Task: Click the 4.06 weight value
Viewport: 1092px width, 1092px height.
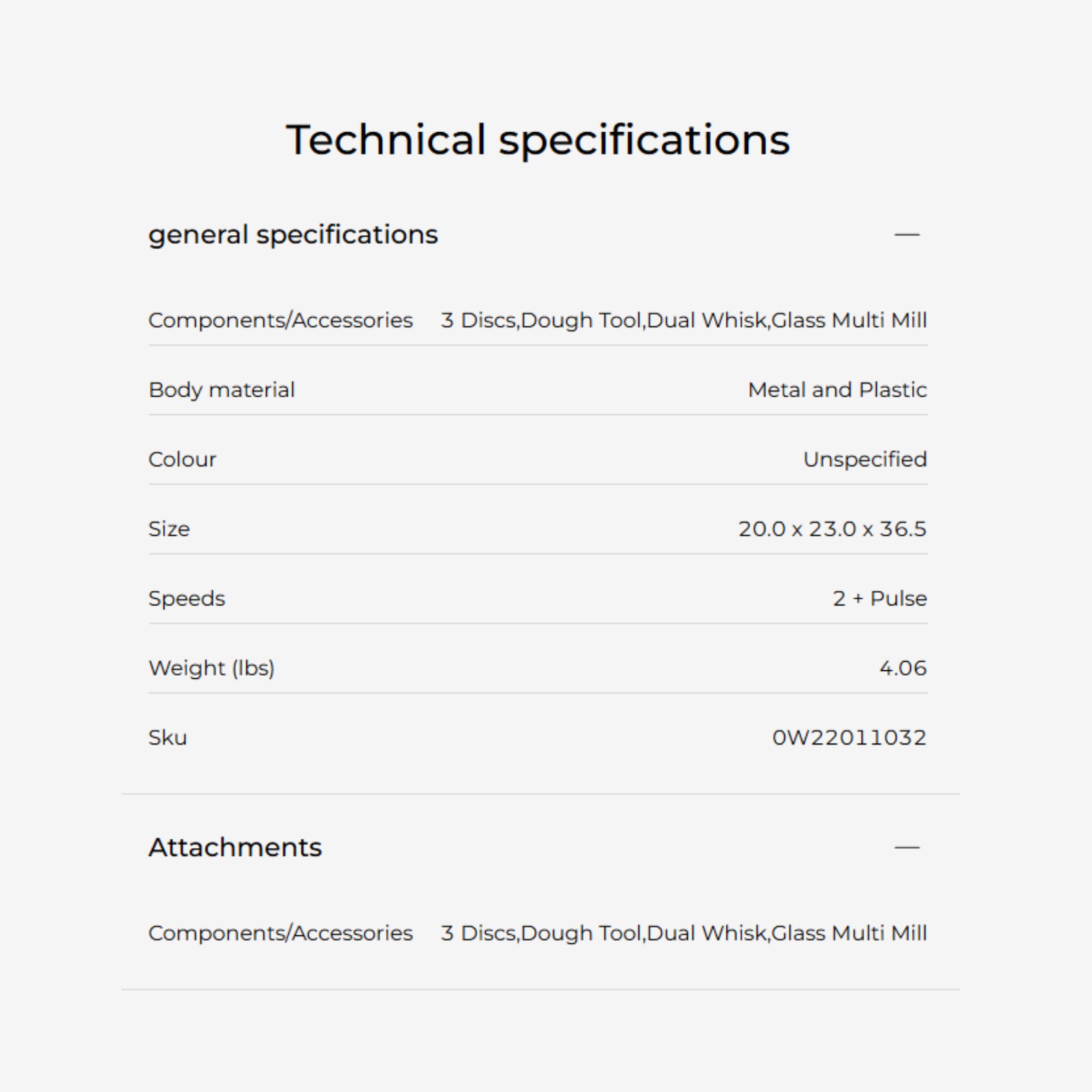Action: (903, 668)
